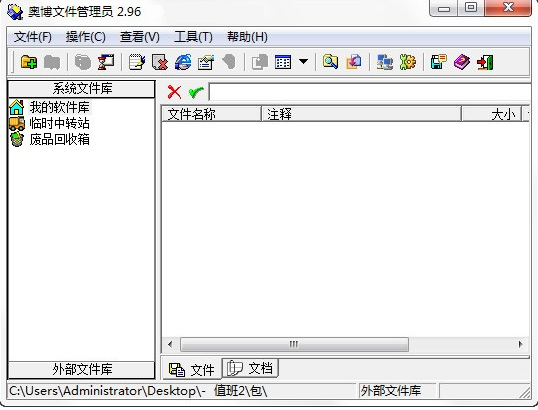
Task: Open the 帮助(H) menu
Action: (x=247, y=37)
